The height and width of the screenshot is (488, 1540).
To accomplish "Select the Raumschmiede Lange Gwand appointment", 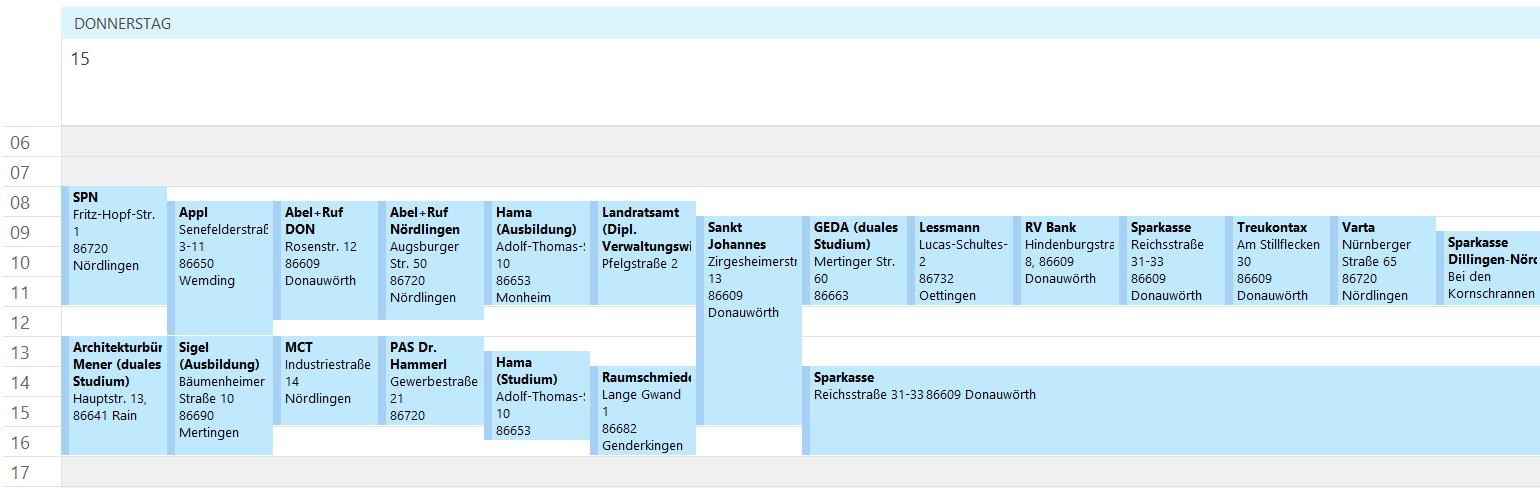I will point(644,410).
